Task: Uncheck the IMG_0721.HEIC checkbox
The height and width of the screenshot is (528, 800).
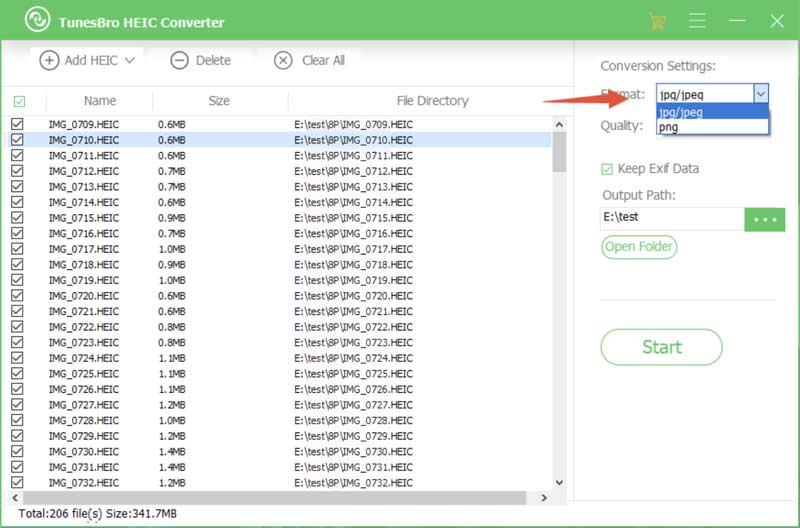Action: (x=17, y=311)
